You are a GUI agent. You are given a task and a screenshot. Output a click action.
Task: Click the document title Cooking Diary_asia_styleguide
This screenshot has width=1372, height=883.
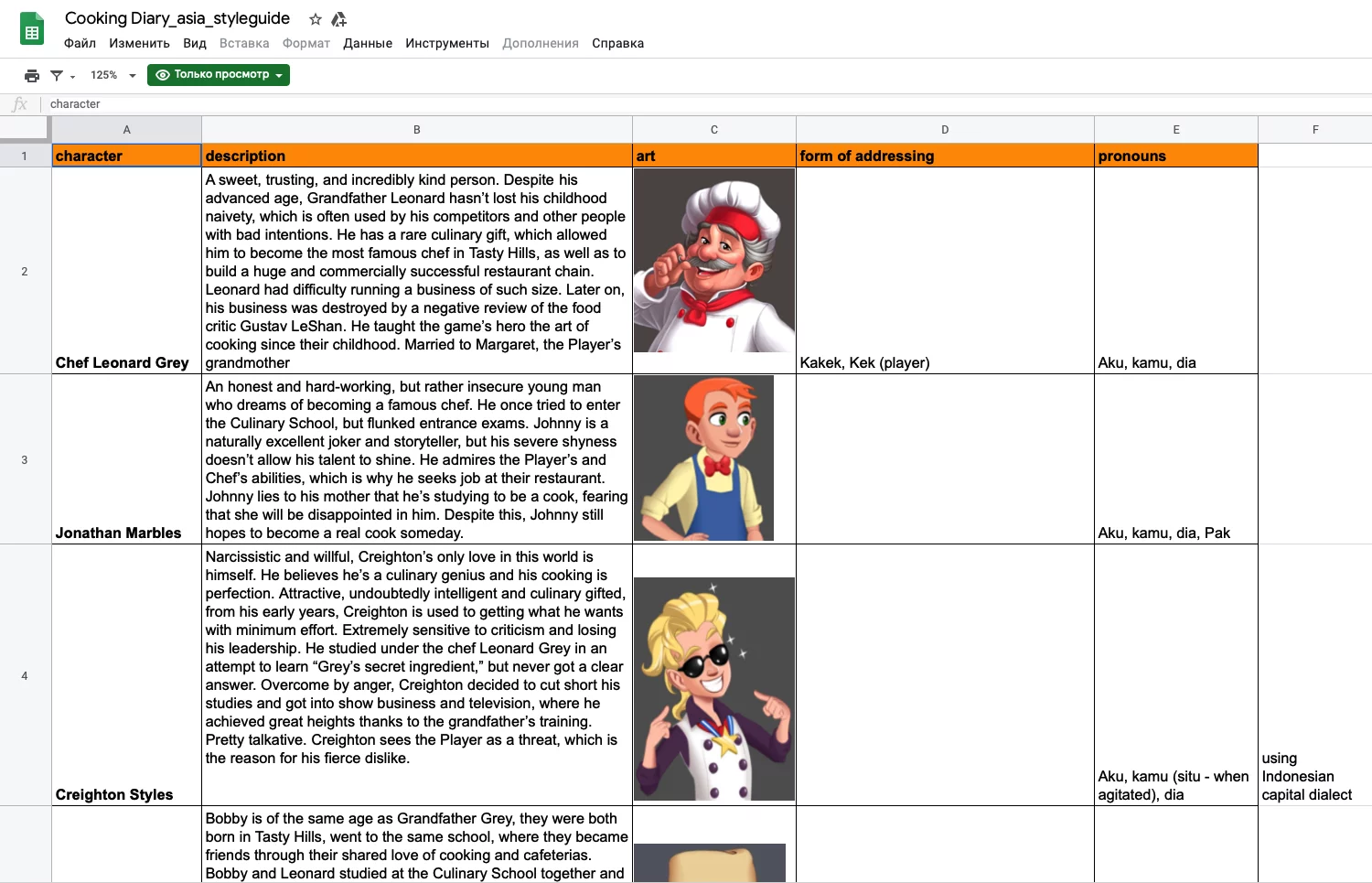[177, 18]
